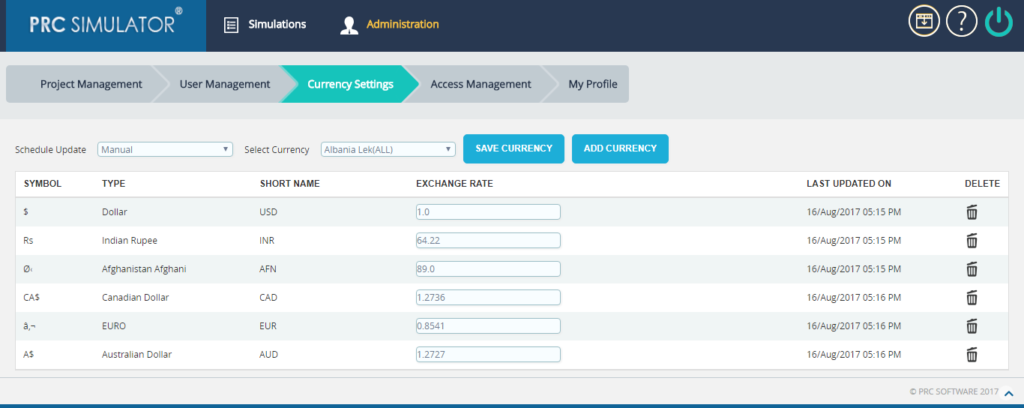Click the download archive icon in header

[x=924, y=22]
